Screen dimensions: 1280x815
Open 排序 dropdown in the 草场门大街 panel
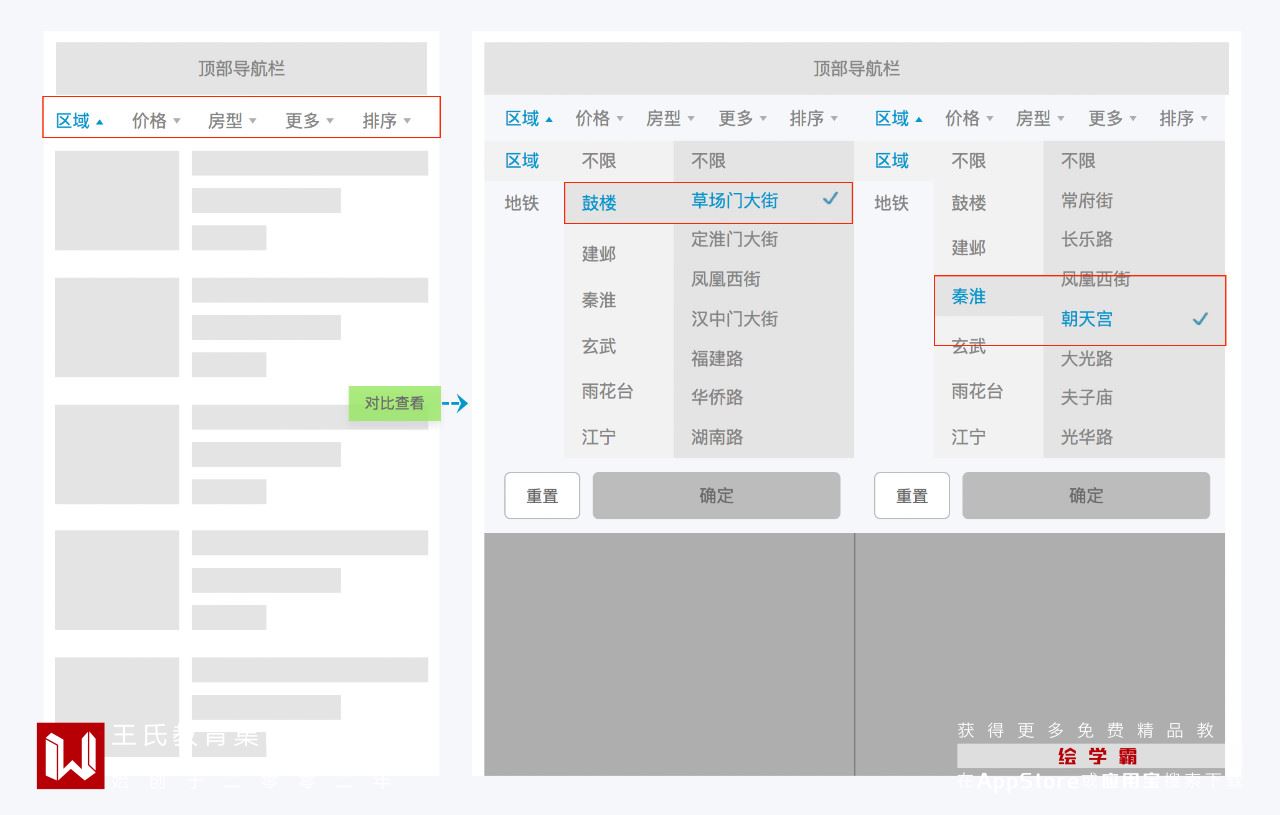tap(813, 119)
